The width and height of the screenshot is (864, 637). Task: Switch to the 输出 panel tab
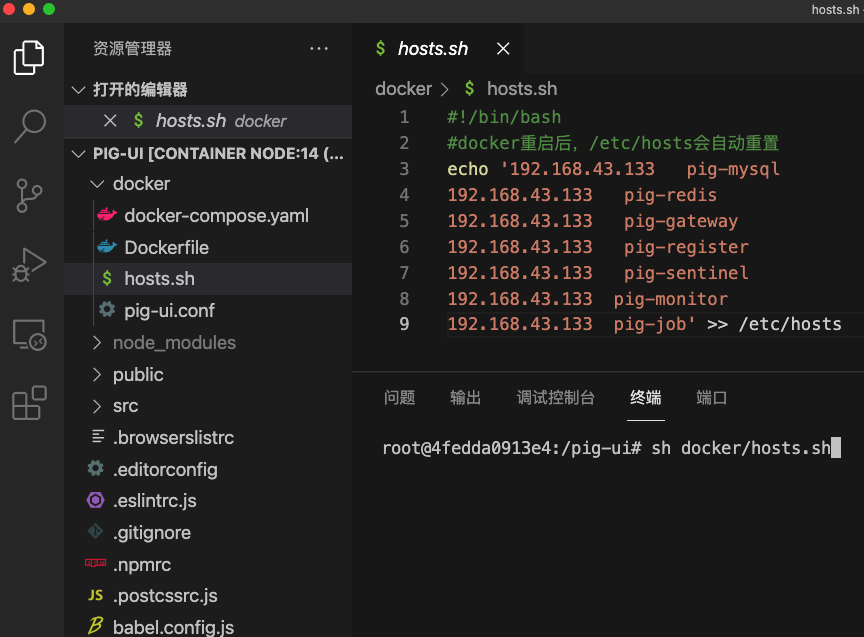click(466, 397)
